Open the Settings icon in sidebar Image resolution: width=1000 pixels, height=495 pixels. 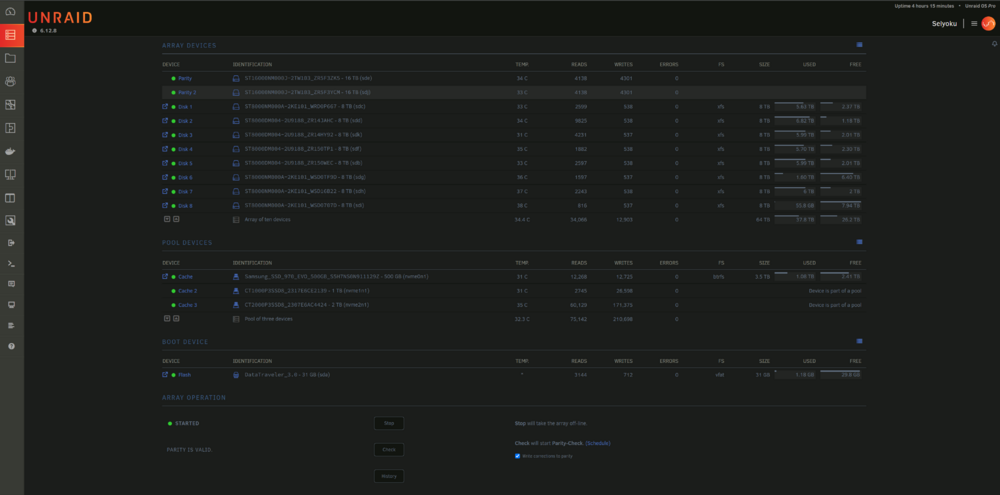pos(10,105)
